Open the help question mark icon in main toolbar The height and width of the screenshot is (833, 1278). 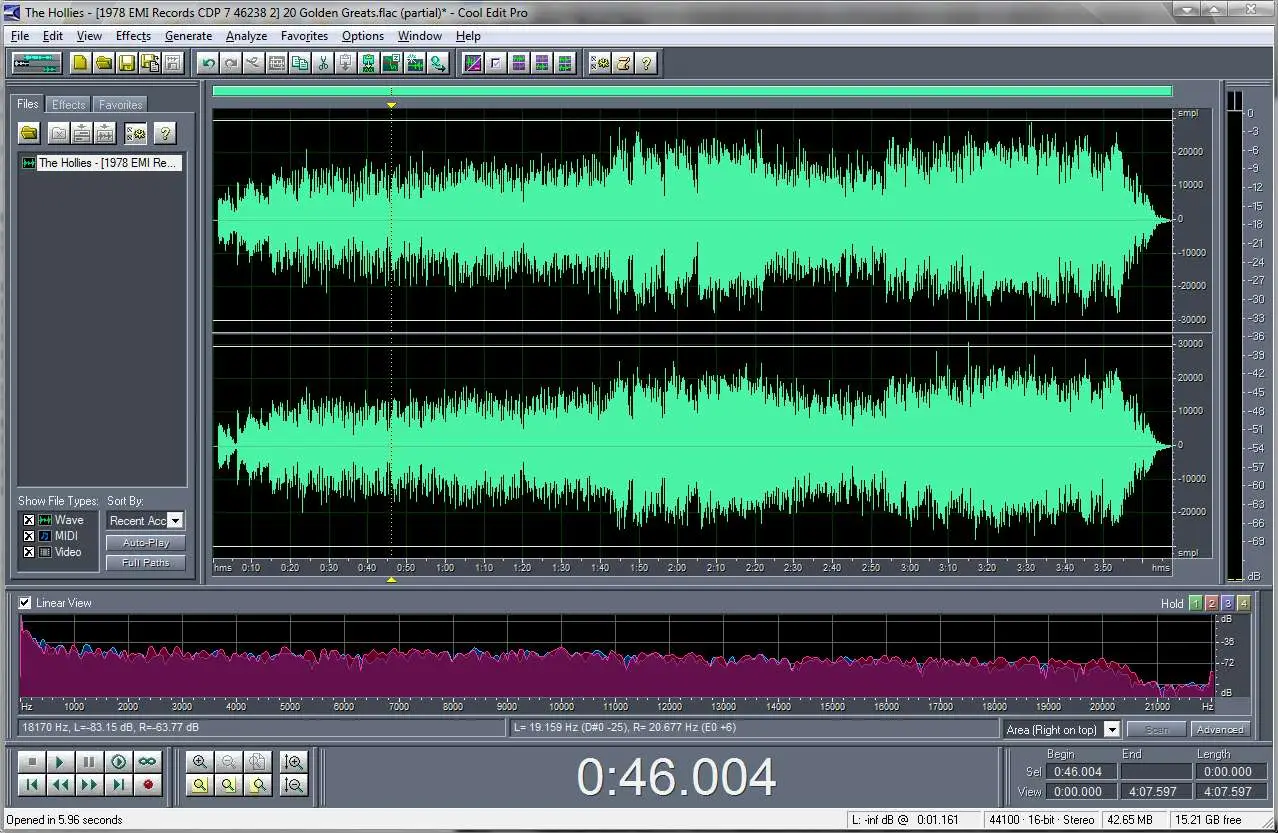[646, 63]
